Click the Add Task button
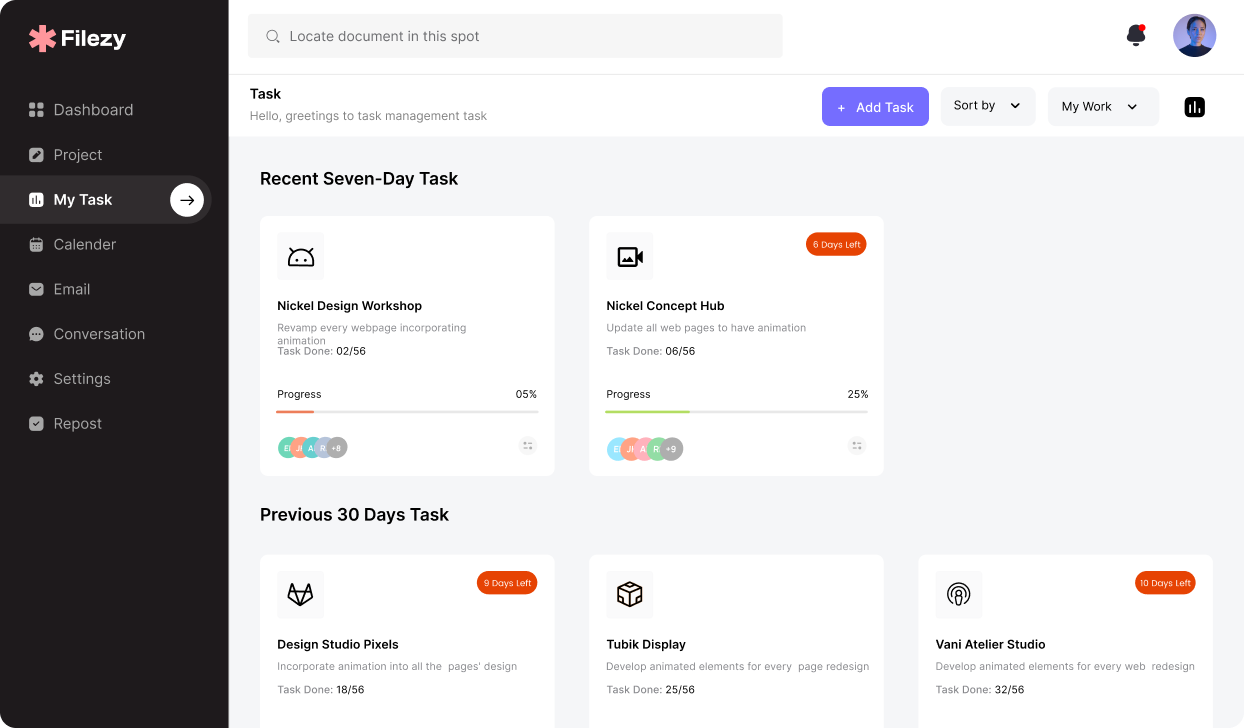 tap(875, 107)
